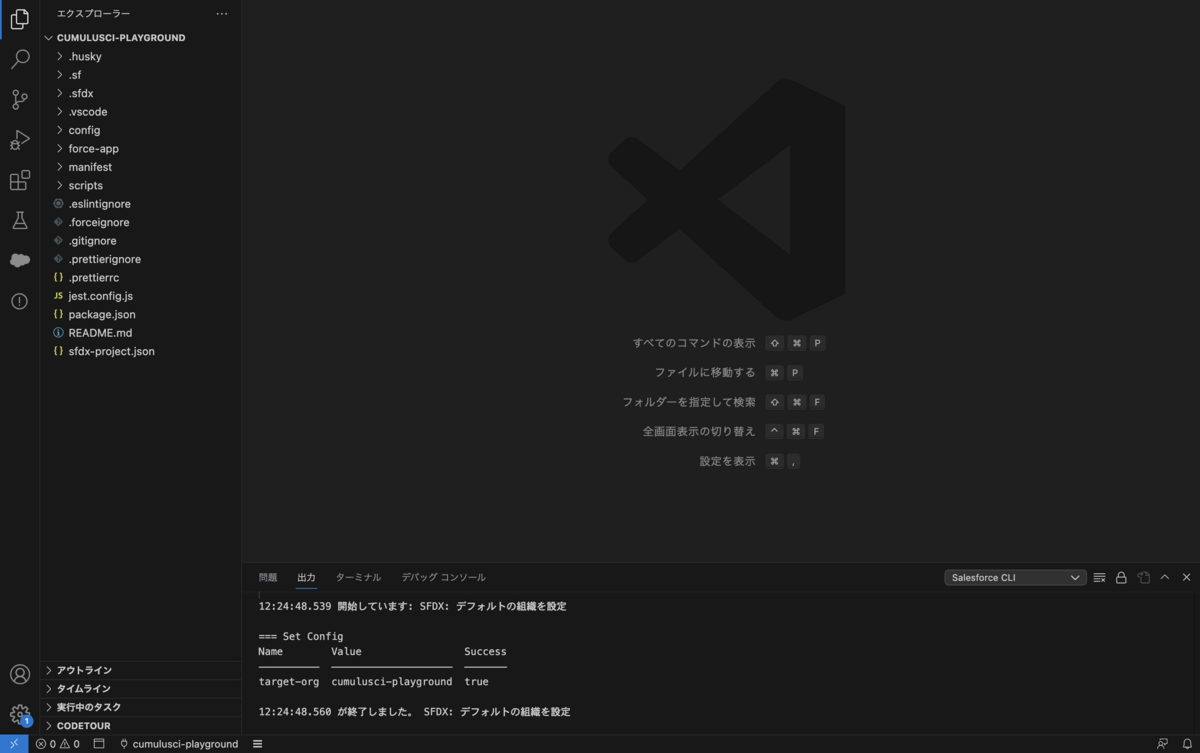This screenshot has width=1200, height=753.
Task: Click the フォルダーを指定して検索 shortcut hint
Action: pos(689,402)
